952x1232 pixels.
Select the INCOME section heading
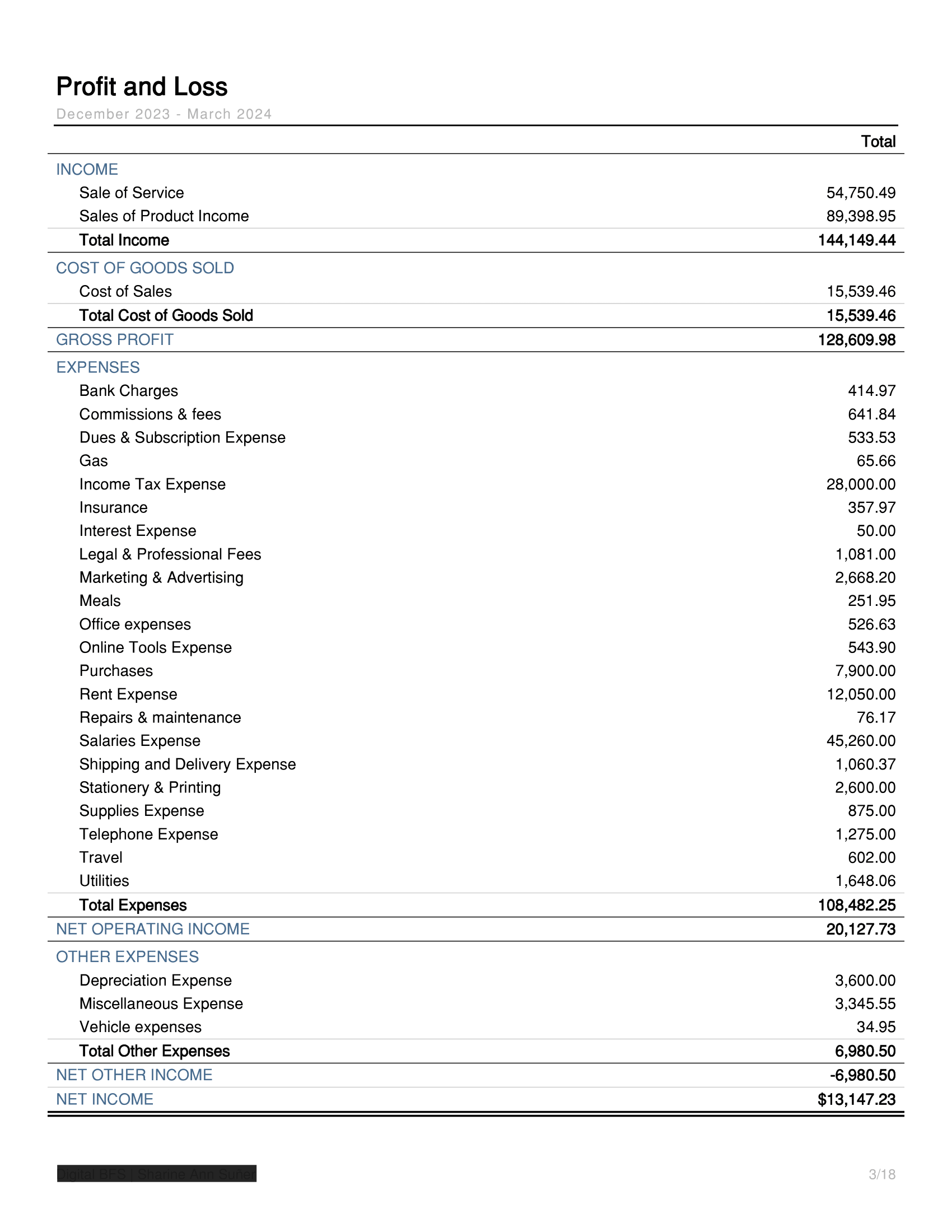tap(87, 169)
